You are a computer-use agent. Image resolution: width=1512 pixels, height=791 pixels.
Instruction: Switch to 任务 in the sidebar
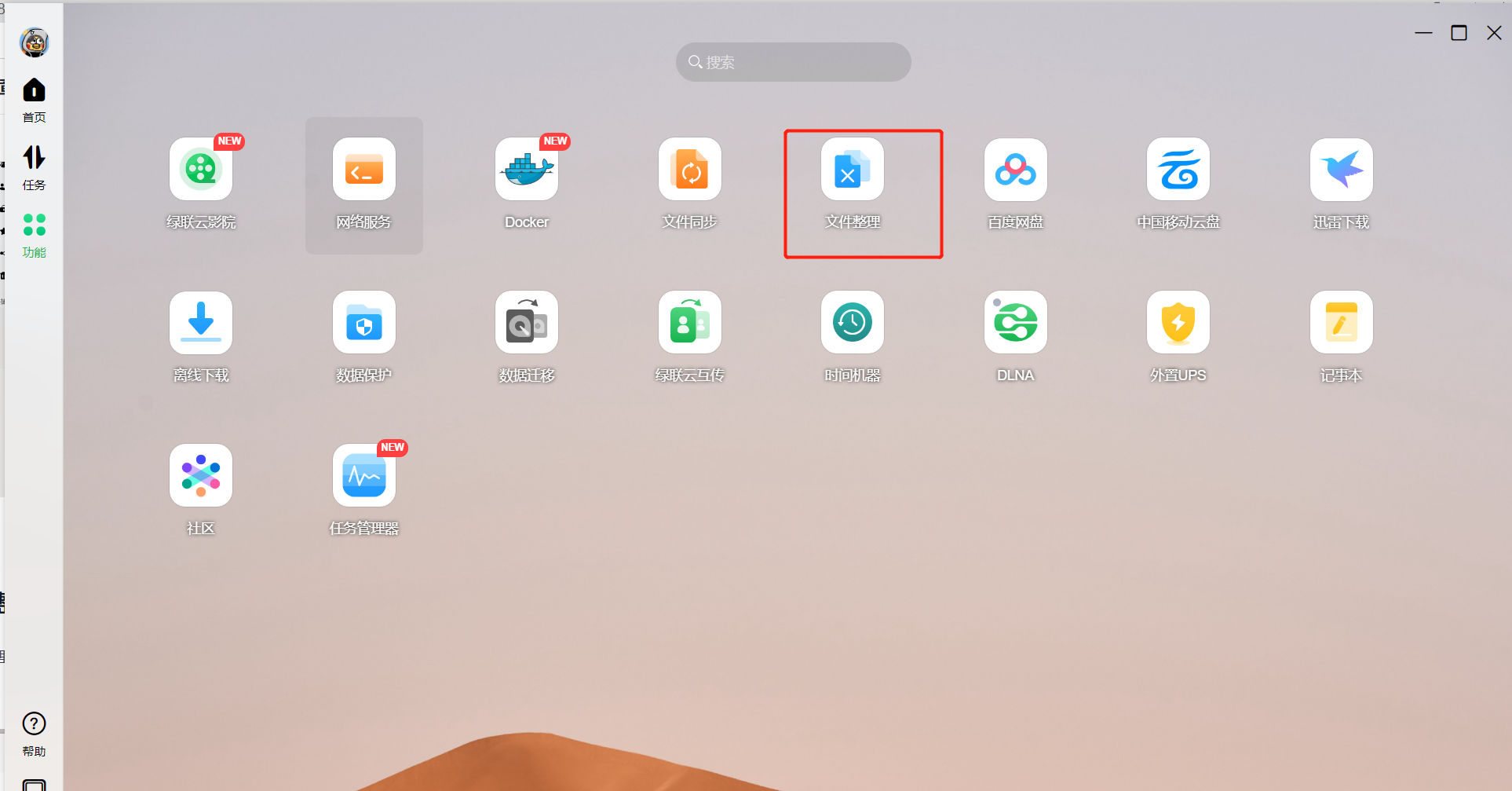(34, 168)
